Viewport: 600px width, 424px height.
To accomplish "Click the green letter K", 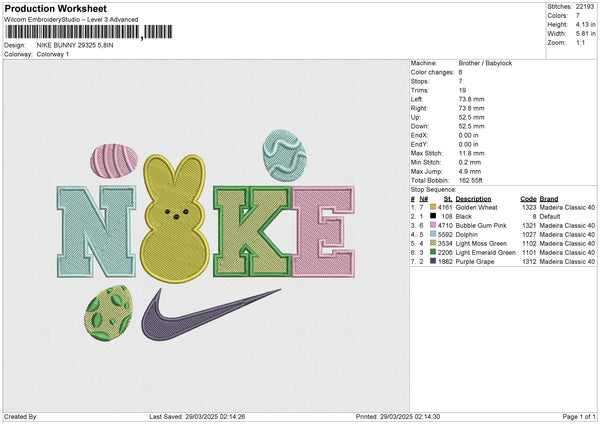I will (x=253, y=232).
